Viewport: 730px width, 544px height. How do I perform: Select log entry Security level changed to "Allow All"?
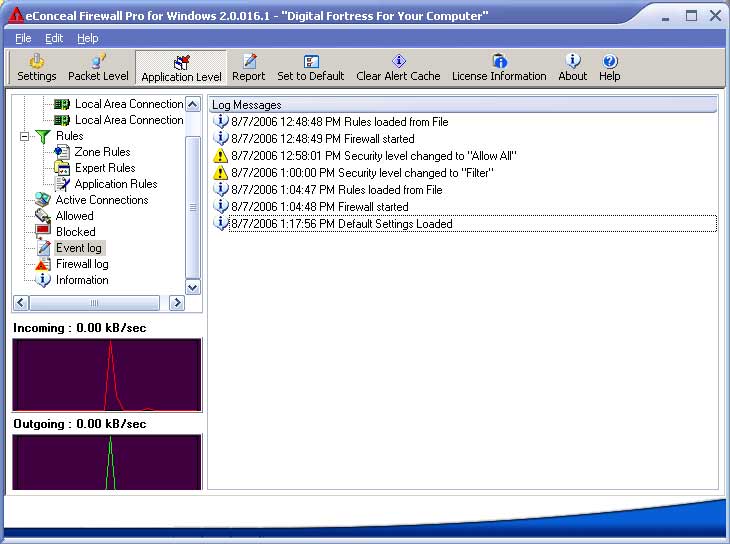(374, 156)
